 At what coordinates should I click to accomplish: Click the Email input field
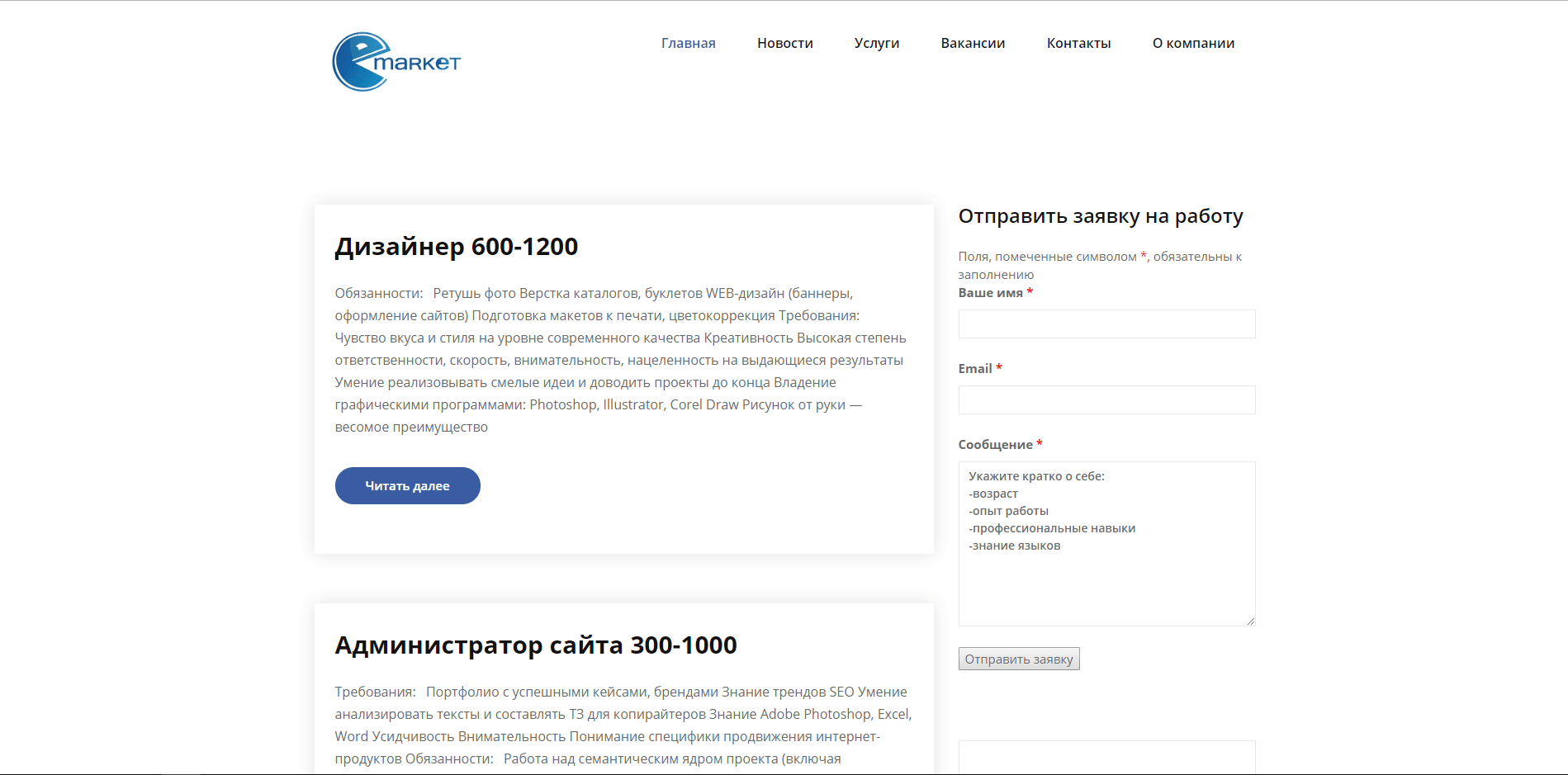[x=1106, y=399]
